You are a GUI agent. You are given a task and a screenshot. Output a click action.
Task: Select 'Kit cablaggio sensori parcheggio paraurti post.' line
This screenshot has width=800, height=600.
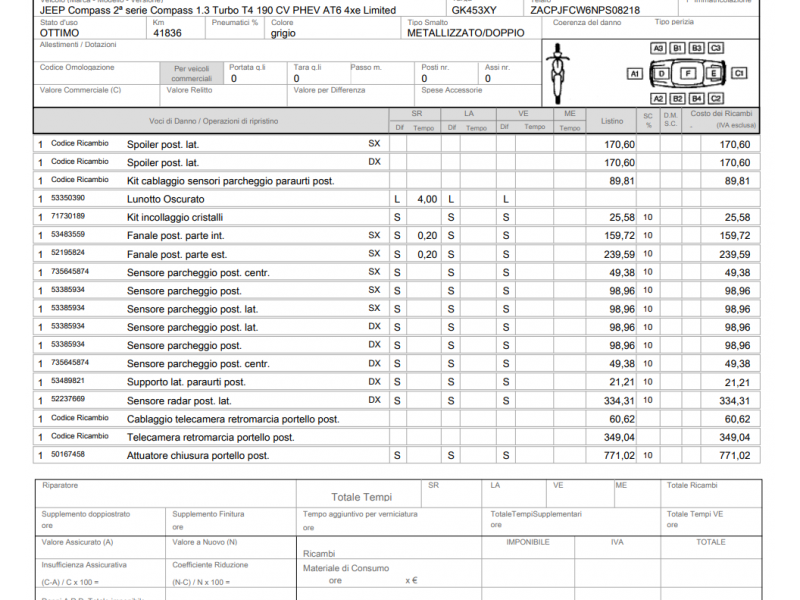tap(230, 181)
